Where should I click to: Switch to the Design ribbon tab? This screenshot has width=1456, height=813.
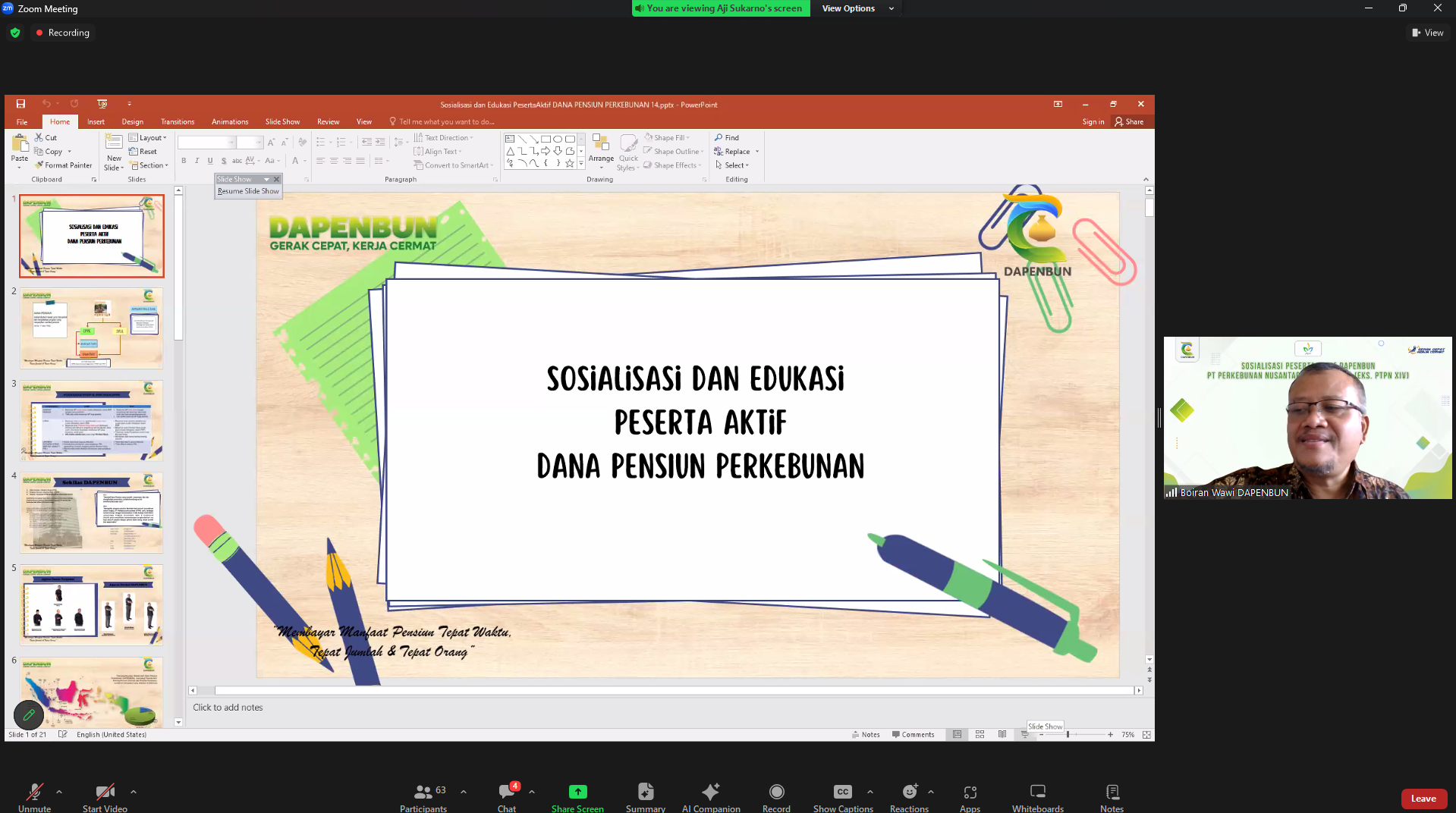[132, 121]
